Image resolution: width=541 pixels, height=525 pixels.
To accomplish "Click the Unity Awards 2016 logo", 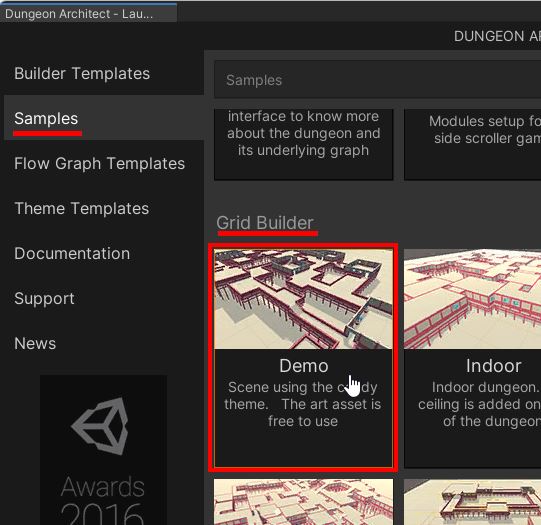I will point(103,450).
